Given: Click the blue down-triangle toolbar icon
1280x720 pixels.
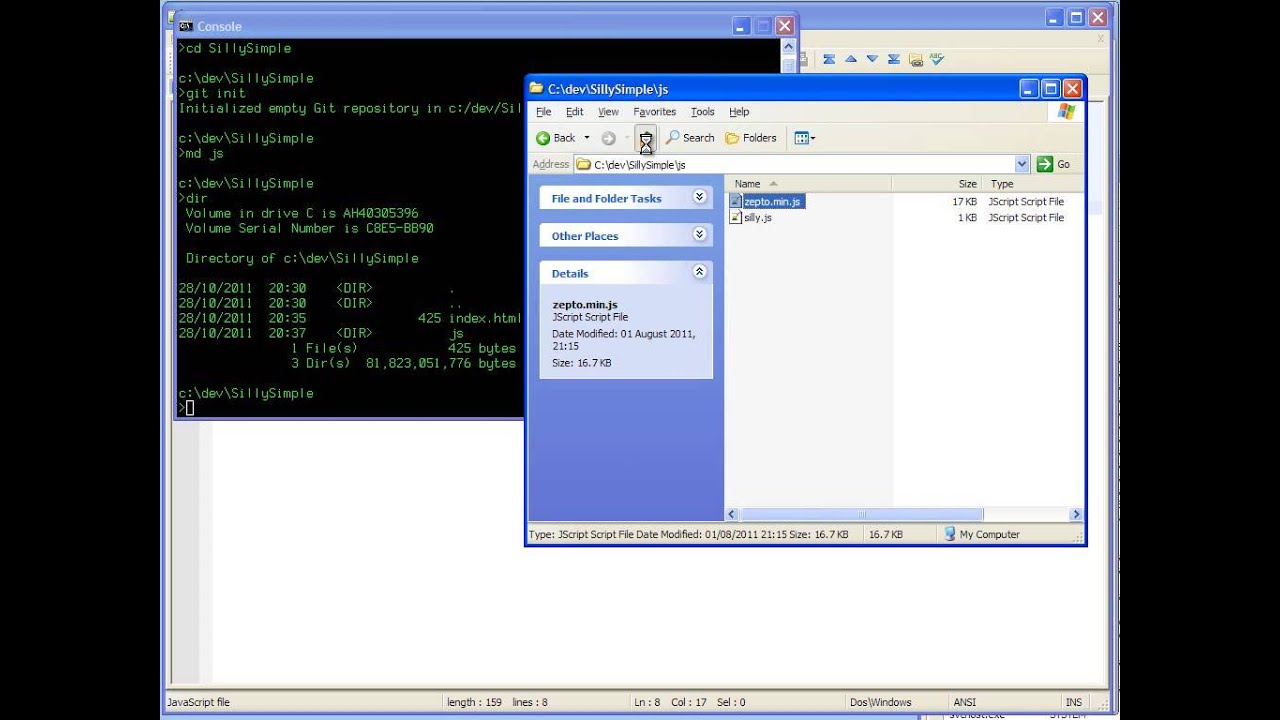Looking at the screenshot, I should (x=873, y=59).
